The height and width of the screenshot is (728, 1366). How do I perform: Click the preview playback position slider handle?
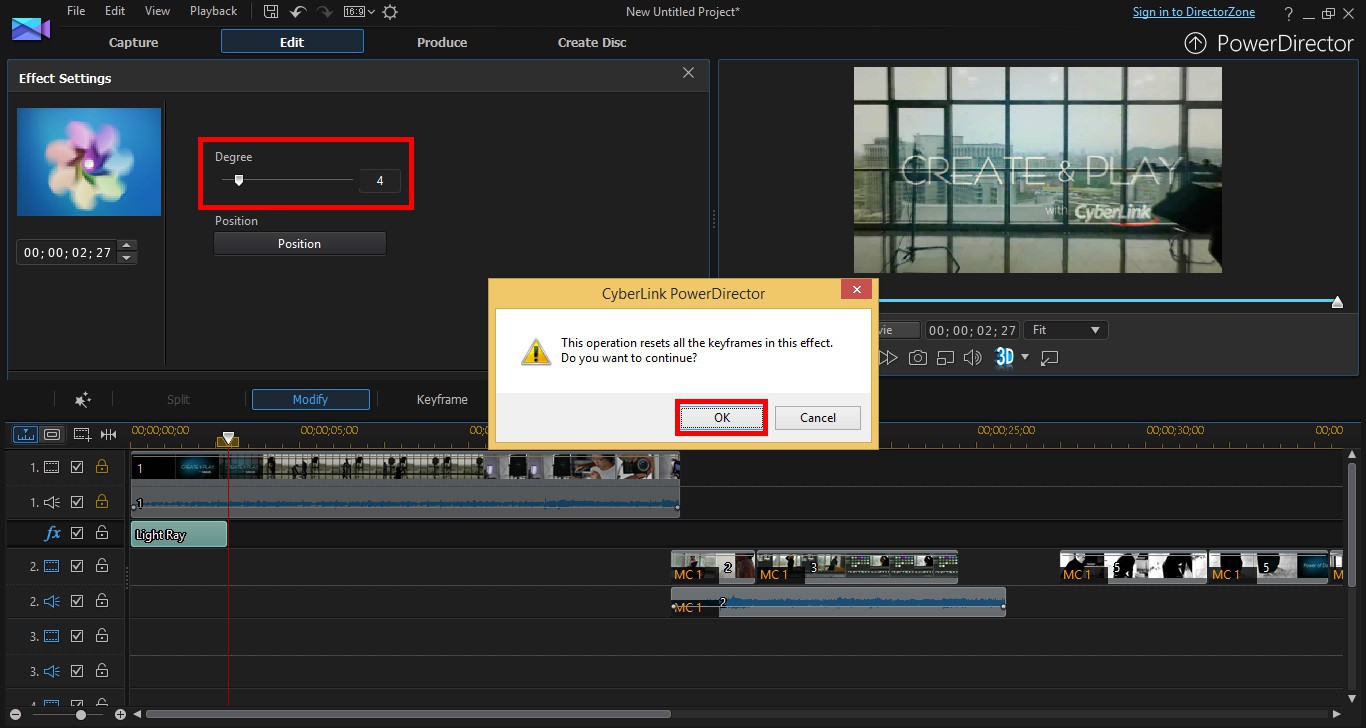tap(1337, 301)
